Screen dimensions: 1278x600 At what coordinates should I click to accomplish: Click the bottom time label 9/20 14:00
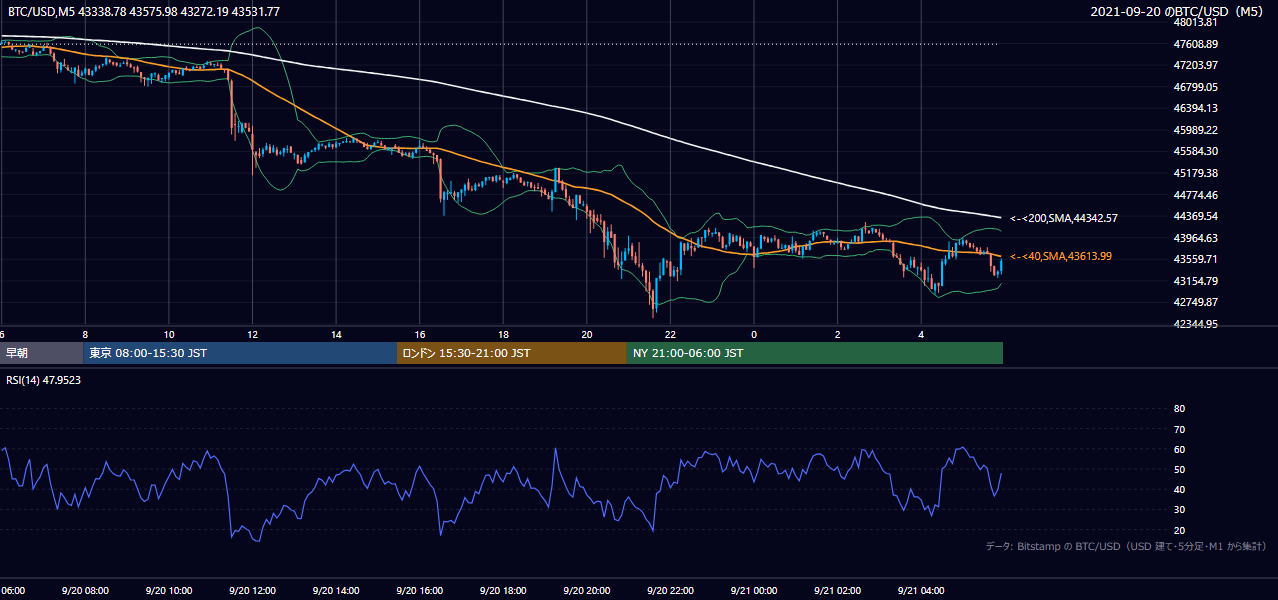coord(335,591)
